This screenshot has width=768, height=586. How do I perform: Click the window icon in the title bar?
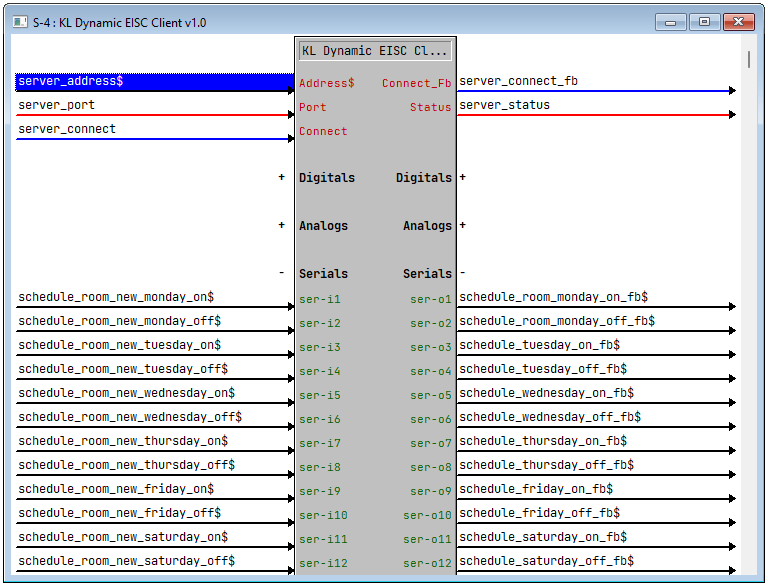(19, 22)
